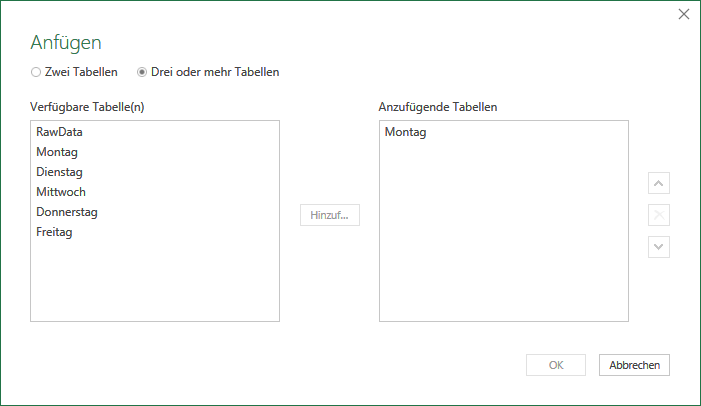Move the selected table up in order
701x406 pixels.
[659, 183]
